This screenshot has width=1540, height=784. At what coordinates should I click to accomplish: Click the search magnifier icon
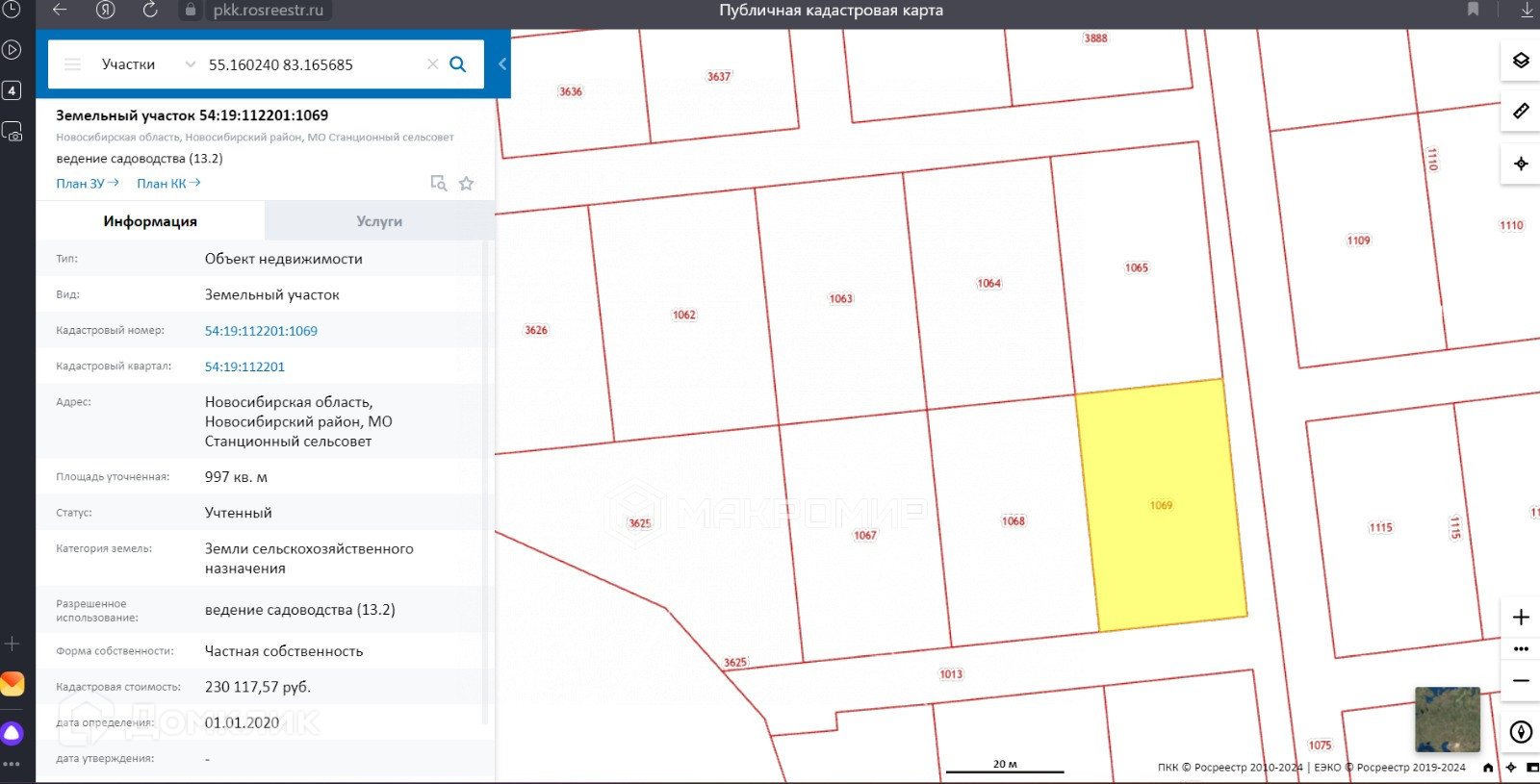click(x=458, y=64)
